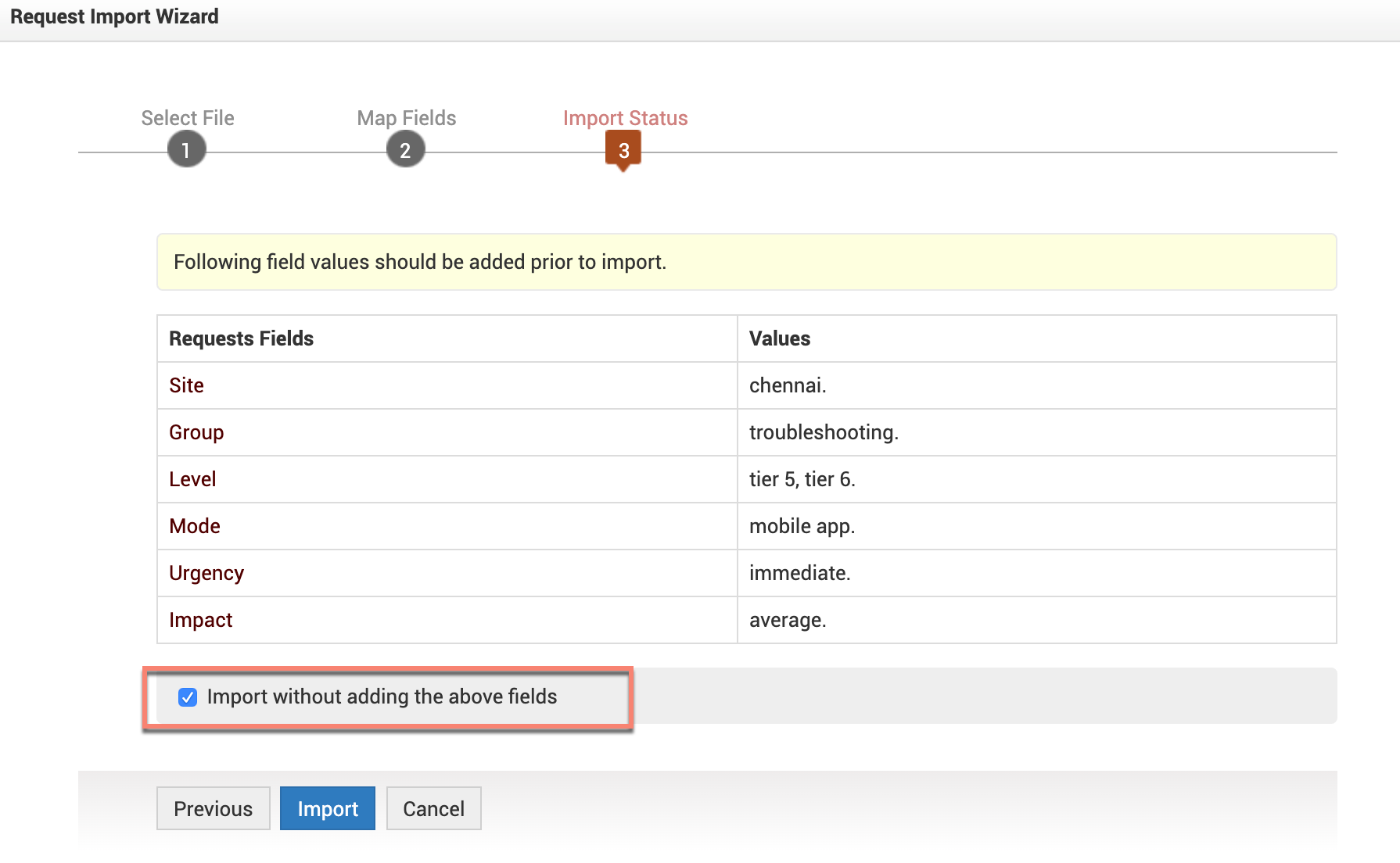Click the orange step 3 marker

point(623,149)
